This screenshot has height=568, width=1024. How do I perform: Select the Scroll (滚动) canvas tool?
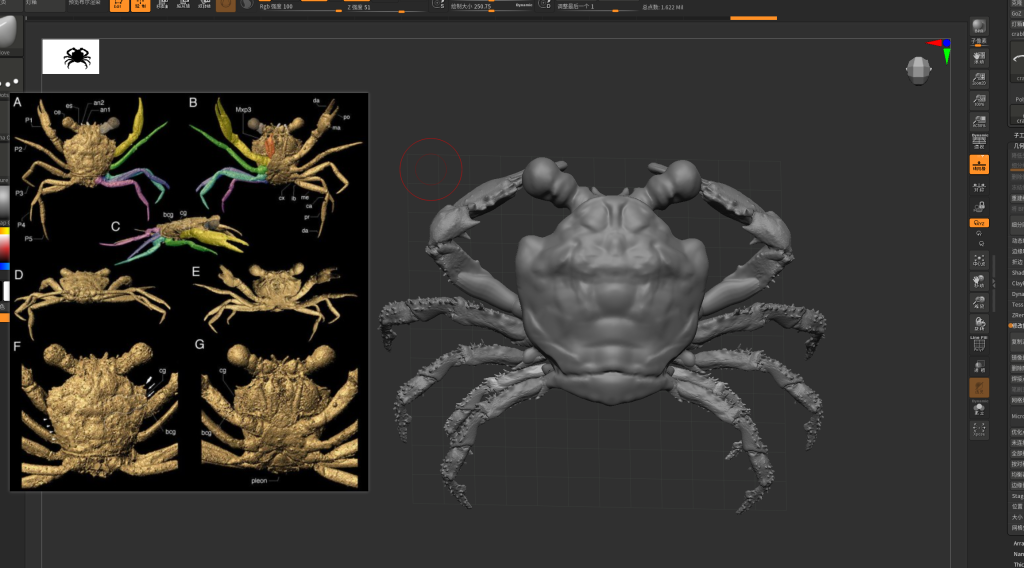coord(979,58)
